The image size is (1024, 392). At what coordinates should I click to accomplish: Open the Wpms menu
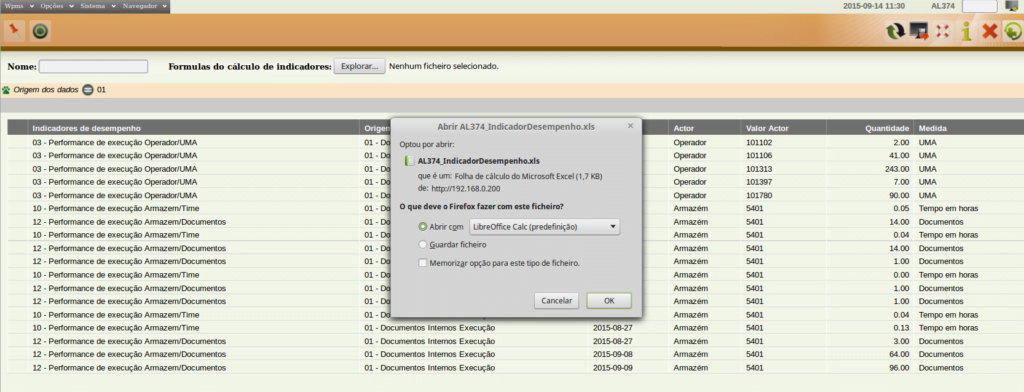(x=19, y=6)
